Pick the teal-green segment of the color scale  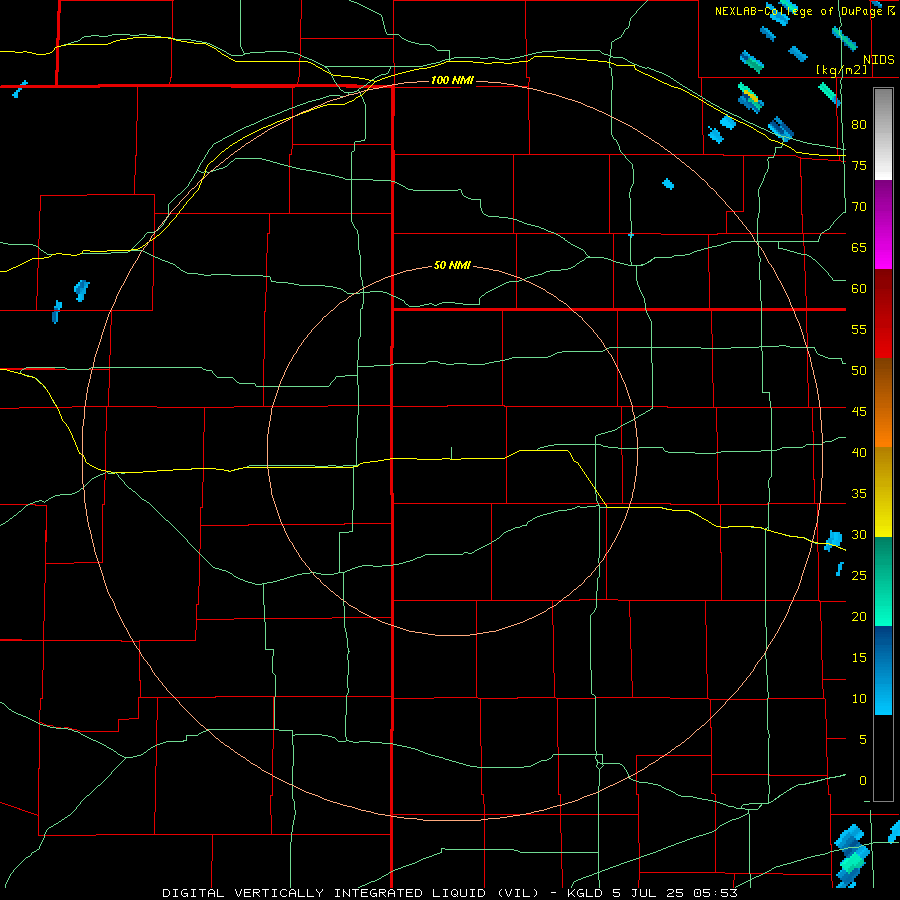(x=883, y=581)
